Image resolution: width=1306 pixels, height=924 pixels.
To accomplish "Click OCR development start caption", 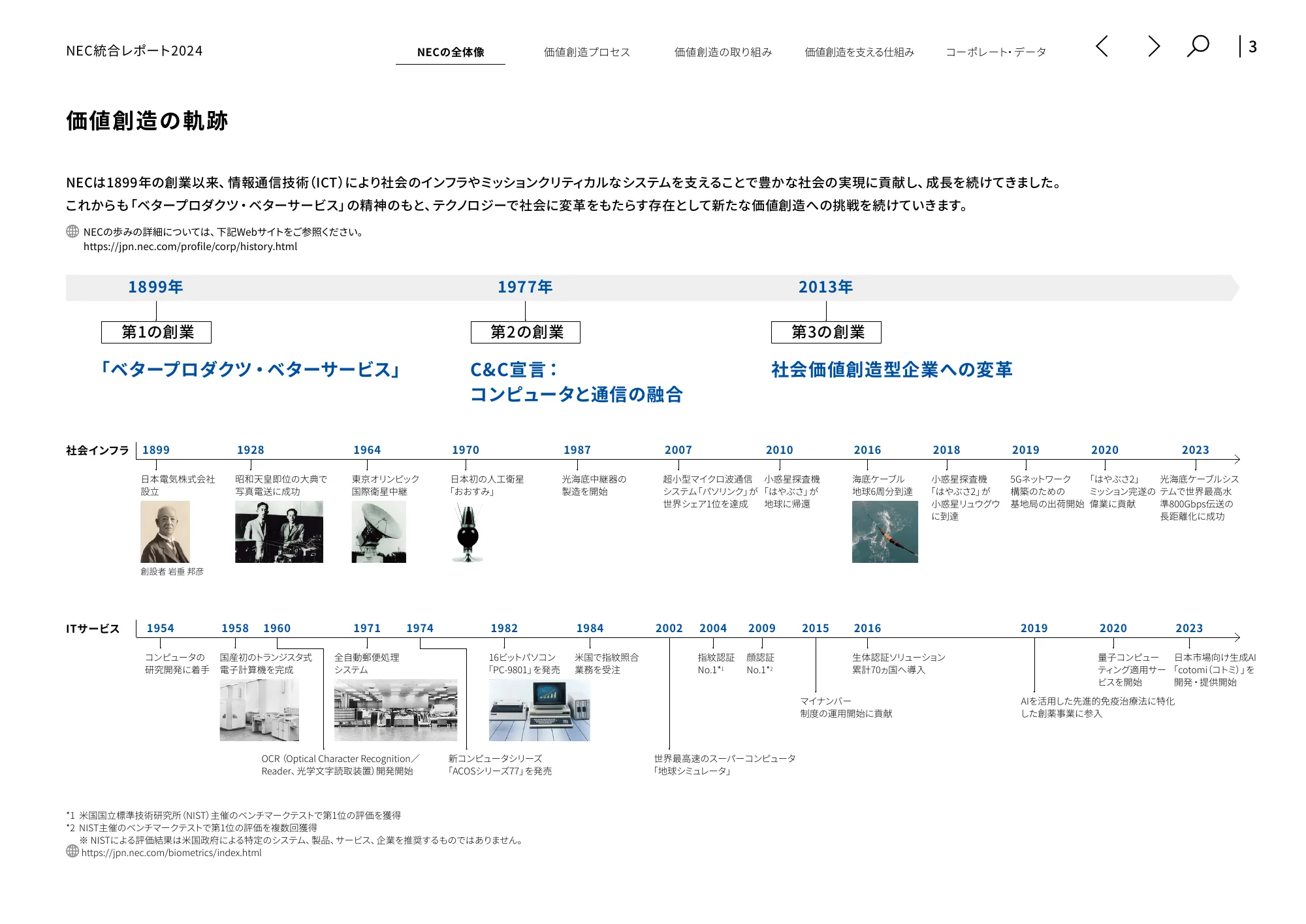I will pyautogui.click(x=340, y=765).
